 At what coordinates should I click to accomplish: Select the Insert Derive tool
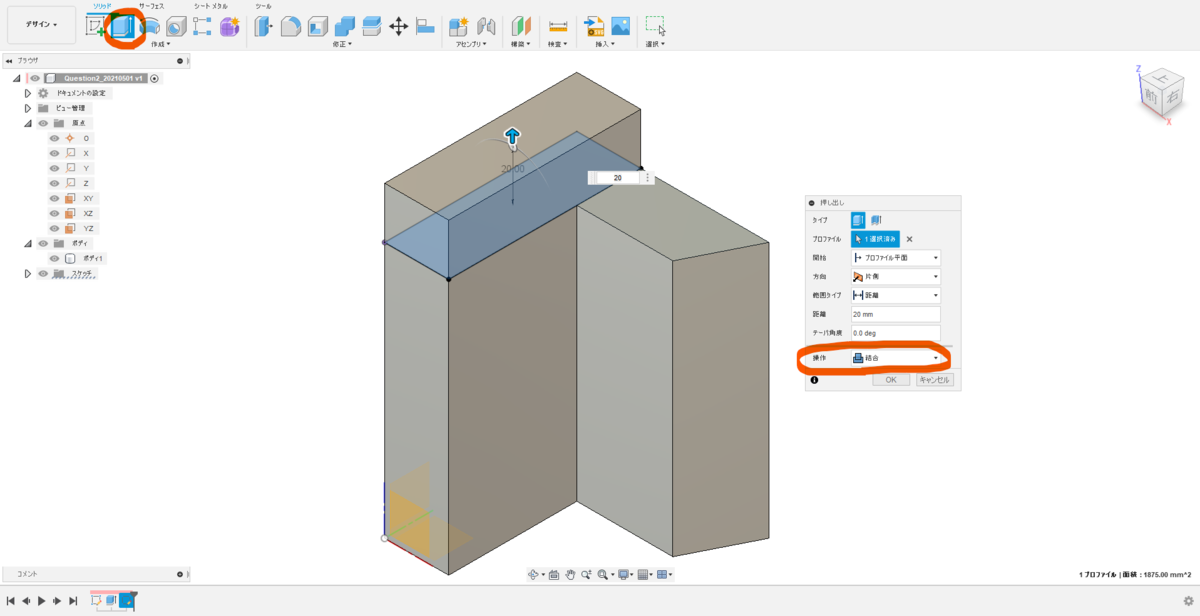(594, 27)
